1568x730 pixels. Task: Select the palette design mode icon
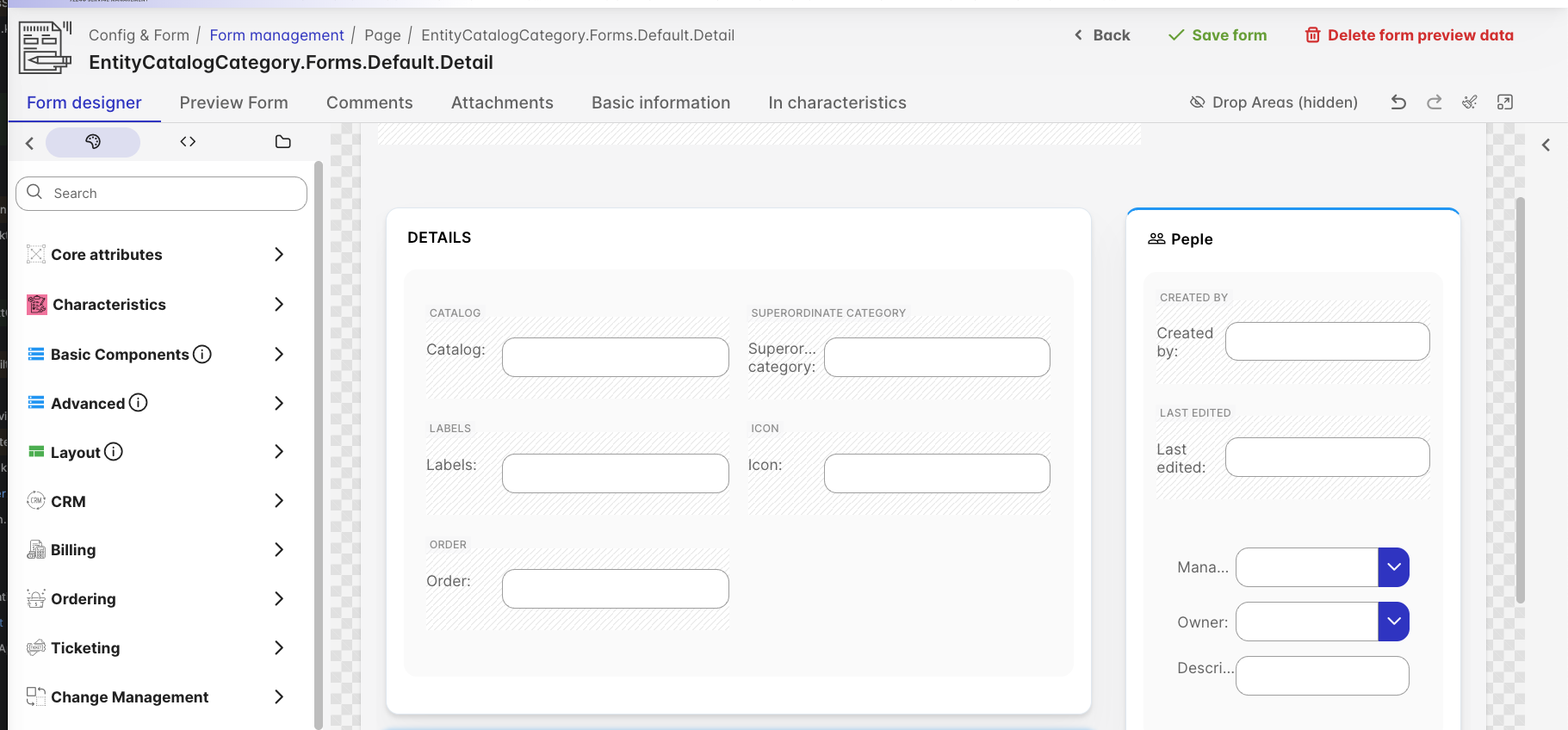click(x=93, y=142)
